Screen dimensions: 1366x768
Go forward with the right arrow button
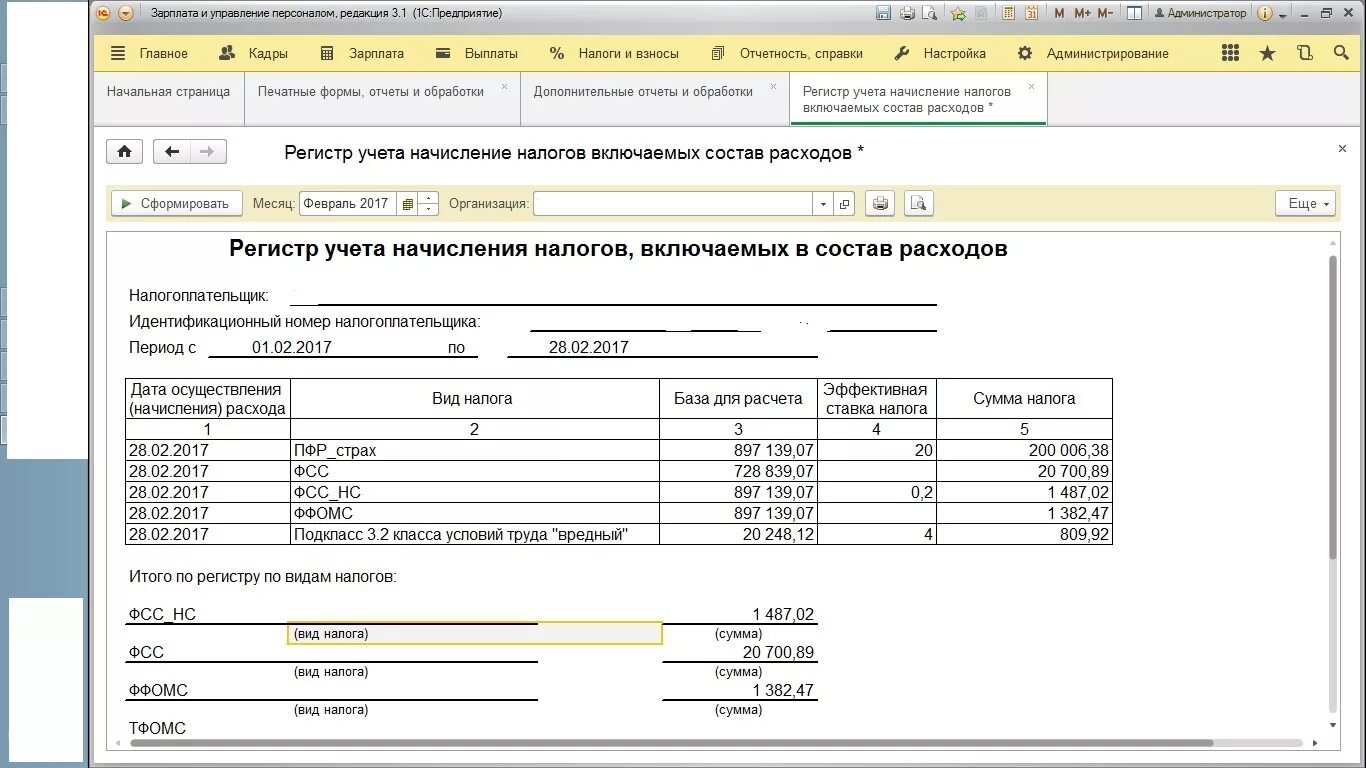(x=208, y=152)
